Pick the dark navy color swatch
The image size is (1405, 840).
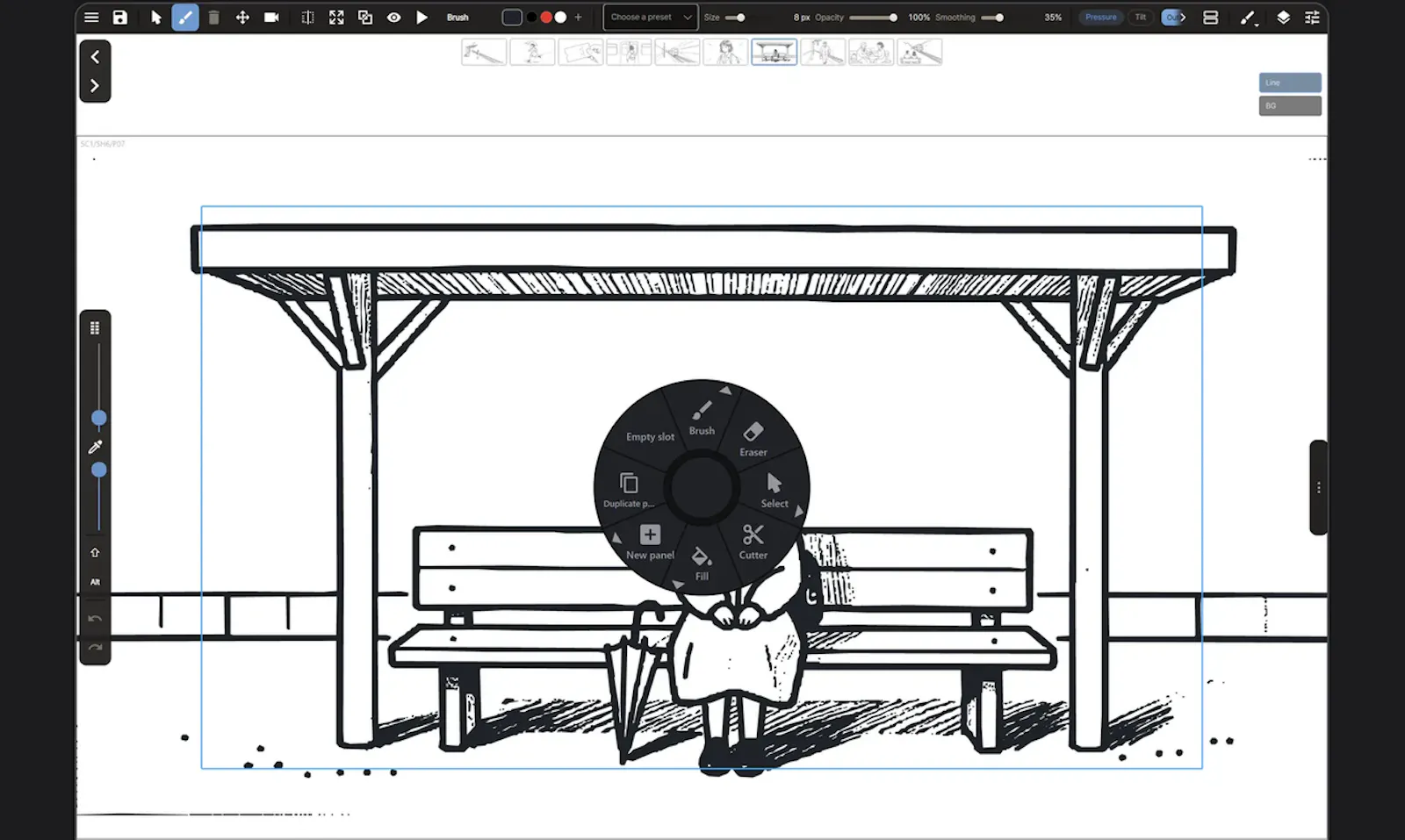click(512, 18)
